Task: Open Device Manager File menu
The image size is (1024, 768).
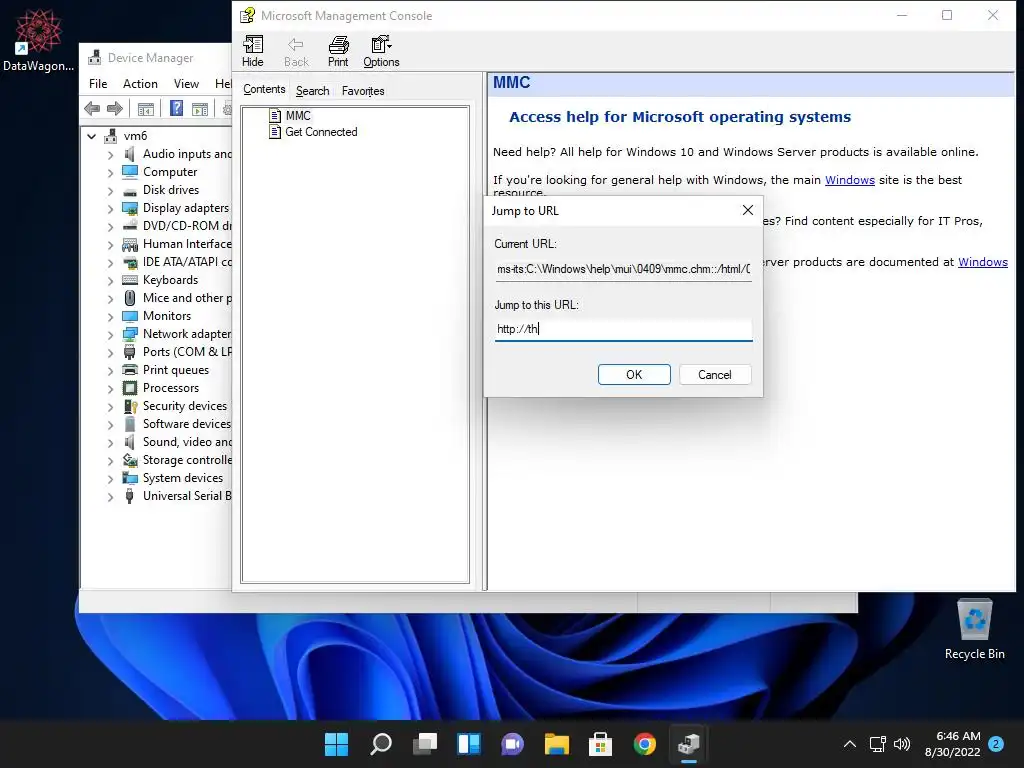Action: (98, 84)
